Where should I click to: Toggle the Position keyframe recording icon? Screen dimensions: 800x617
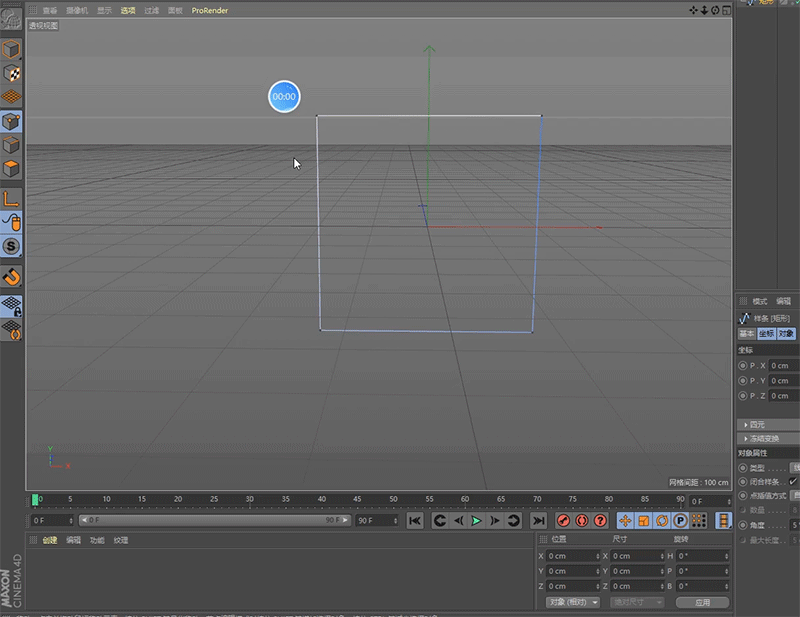click(x=625, y=521)
